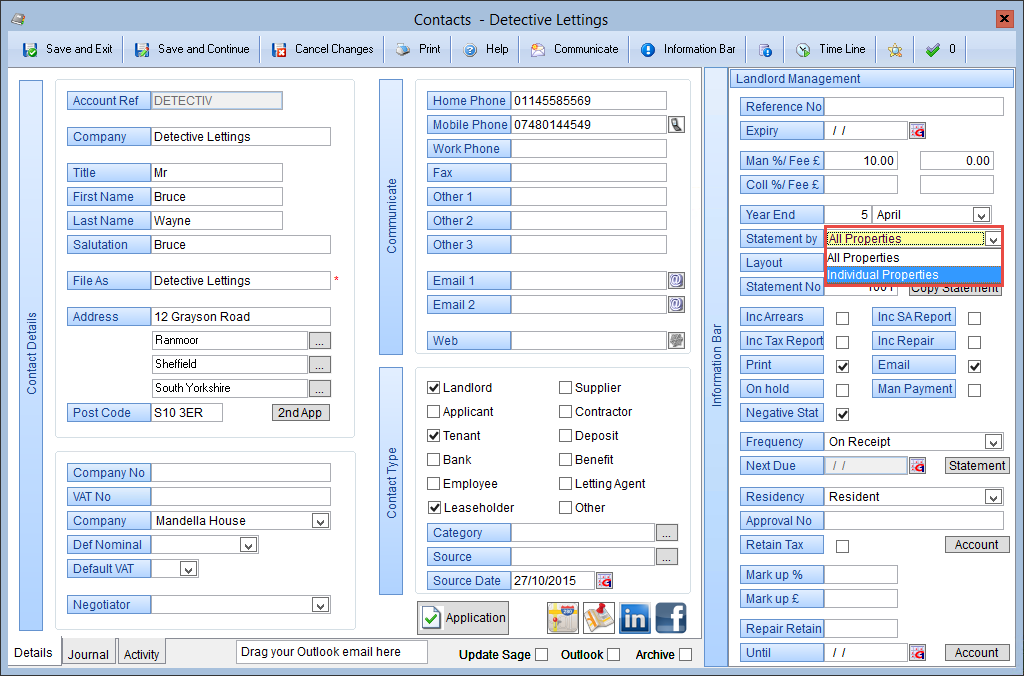Uncheck the Negative Stat checkbox
The height and width of the screenshot is (676, 1024).
pos(842,414)
